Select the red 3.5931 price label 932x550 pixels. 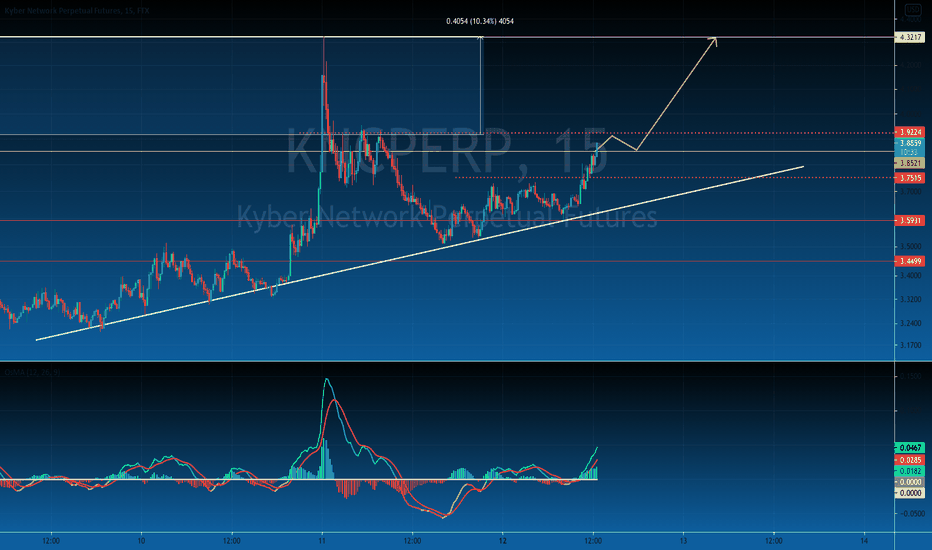pyautogui.click(x=909, y=221)
